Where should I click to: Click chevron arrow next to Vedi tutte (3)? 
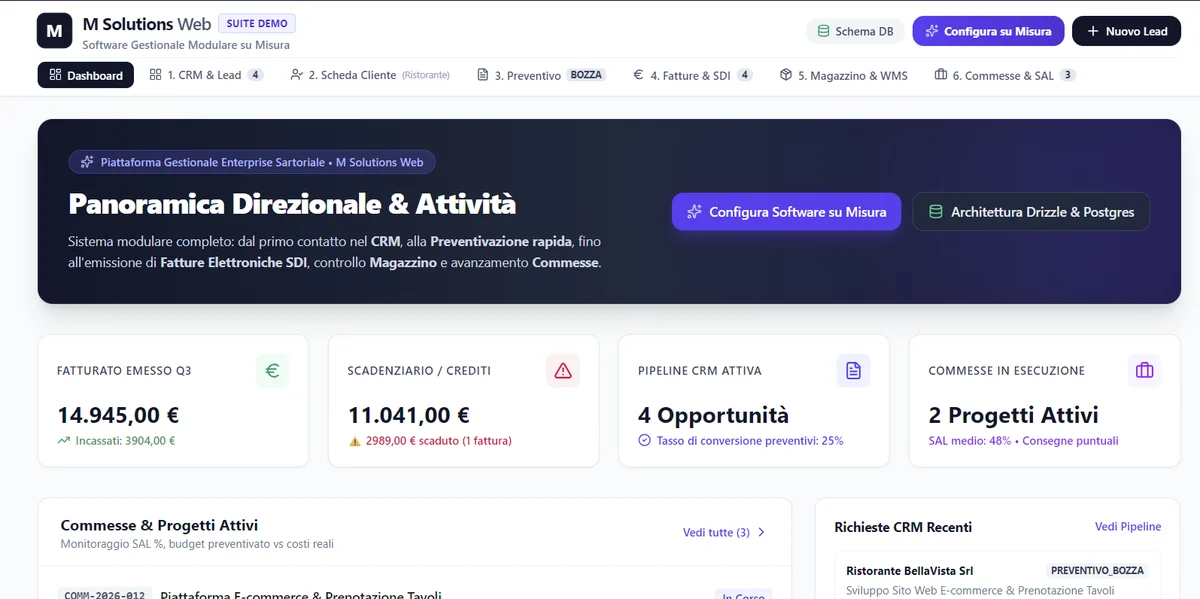tap(761, 533)
